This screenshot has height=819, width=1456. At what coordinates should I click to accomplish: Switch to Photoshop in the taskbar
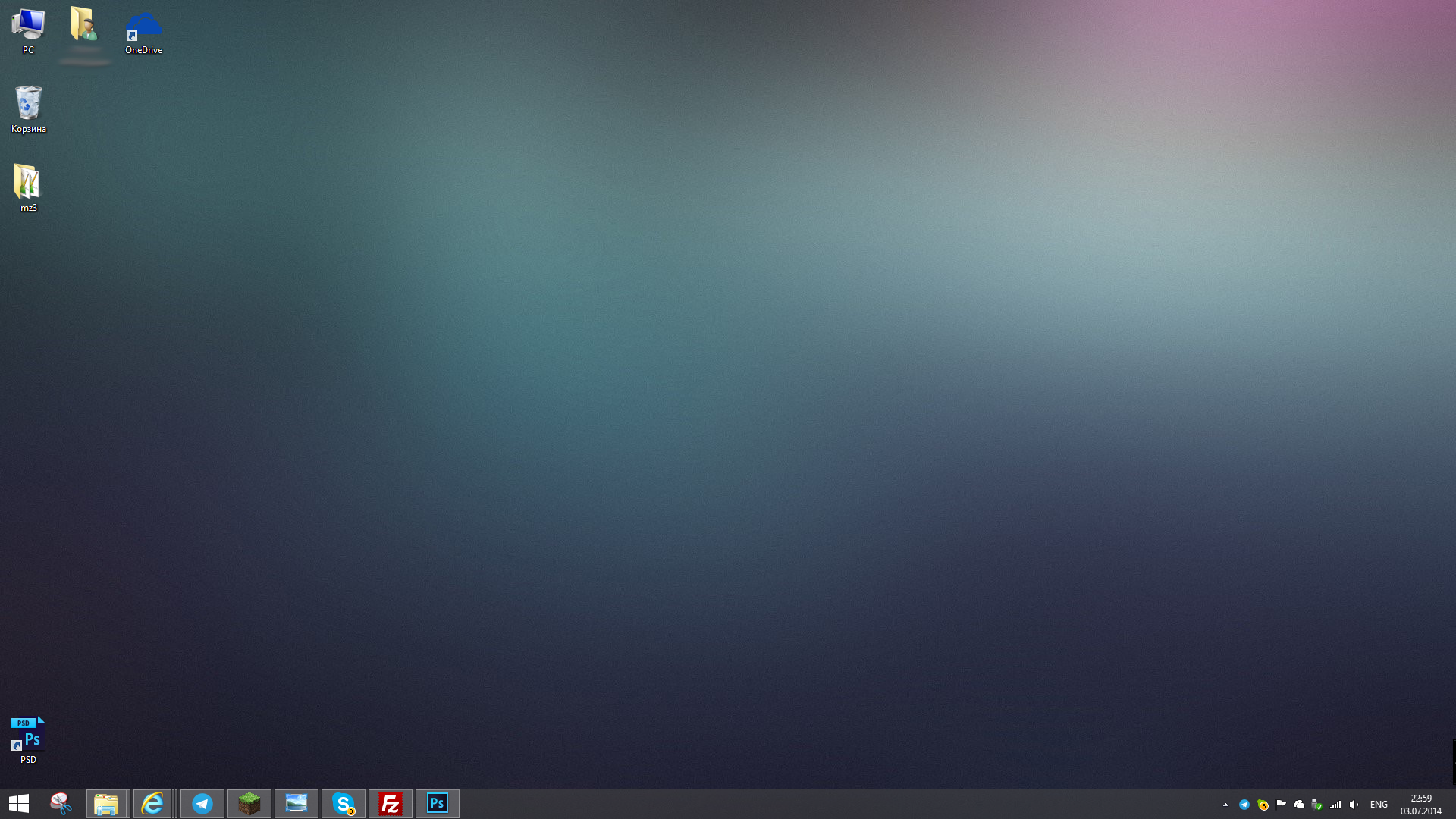pos(438,804)
